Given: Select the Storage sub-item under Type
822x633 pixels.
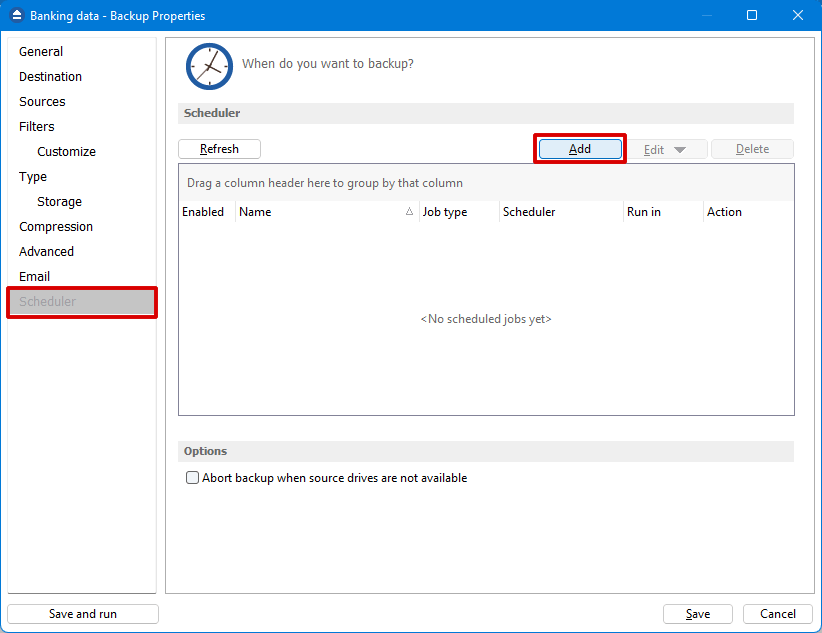Looking at the screenshot, I should point(60,201).
